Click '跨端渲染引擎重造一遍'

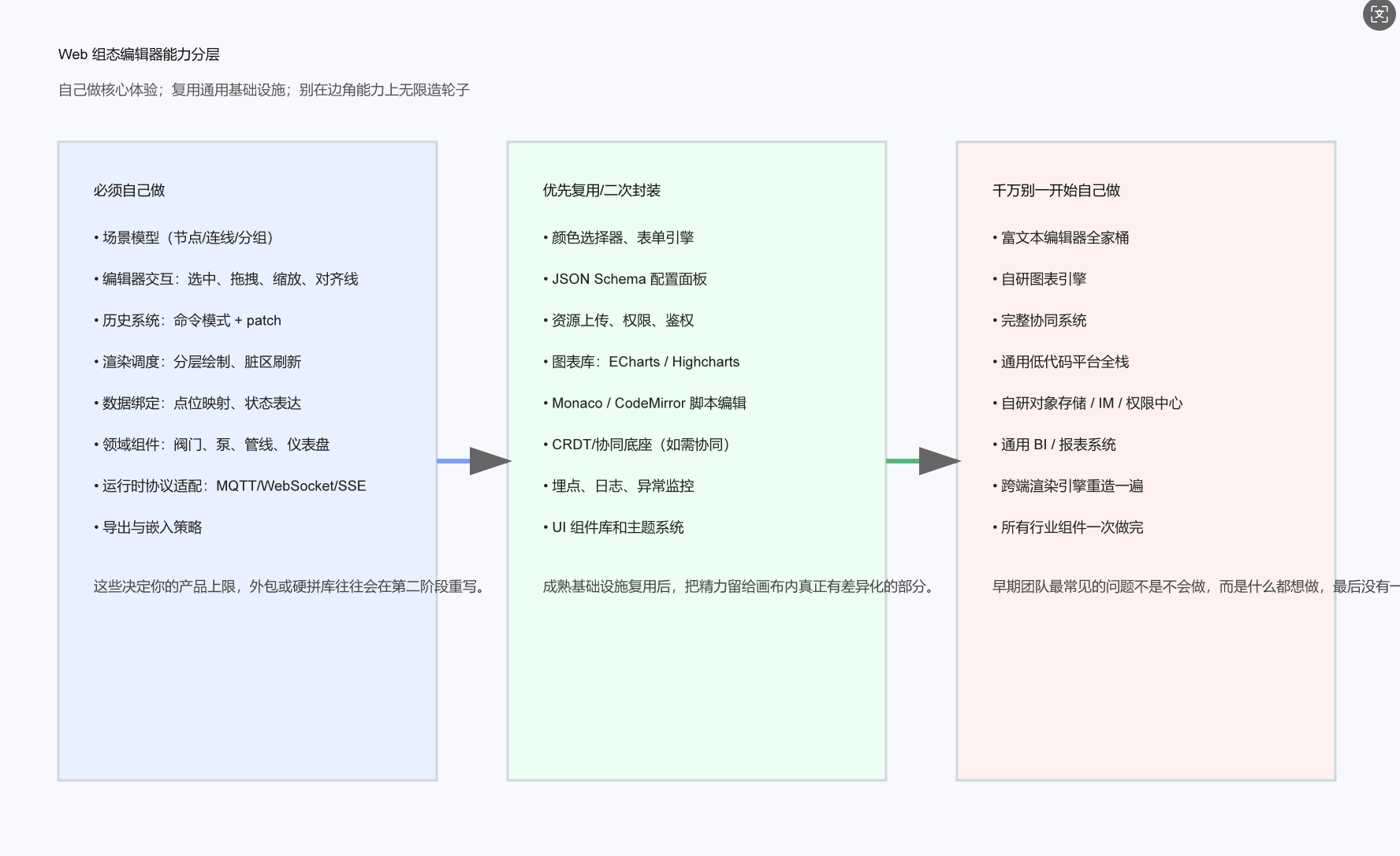(x=1068, y=486)
